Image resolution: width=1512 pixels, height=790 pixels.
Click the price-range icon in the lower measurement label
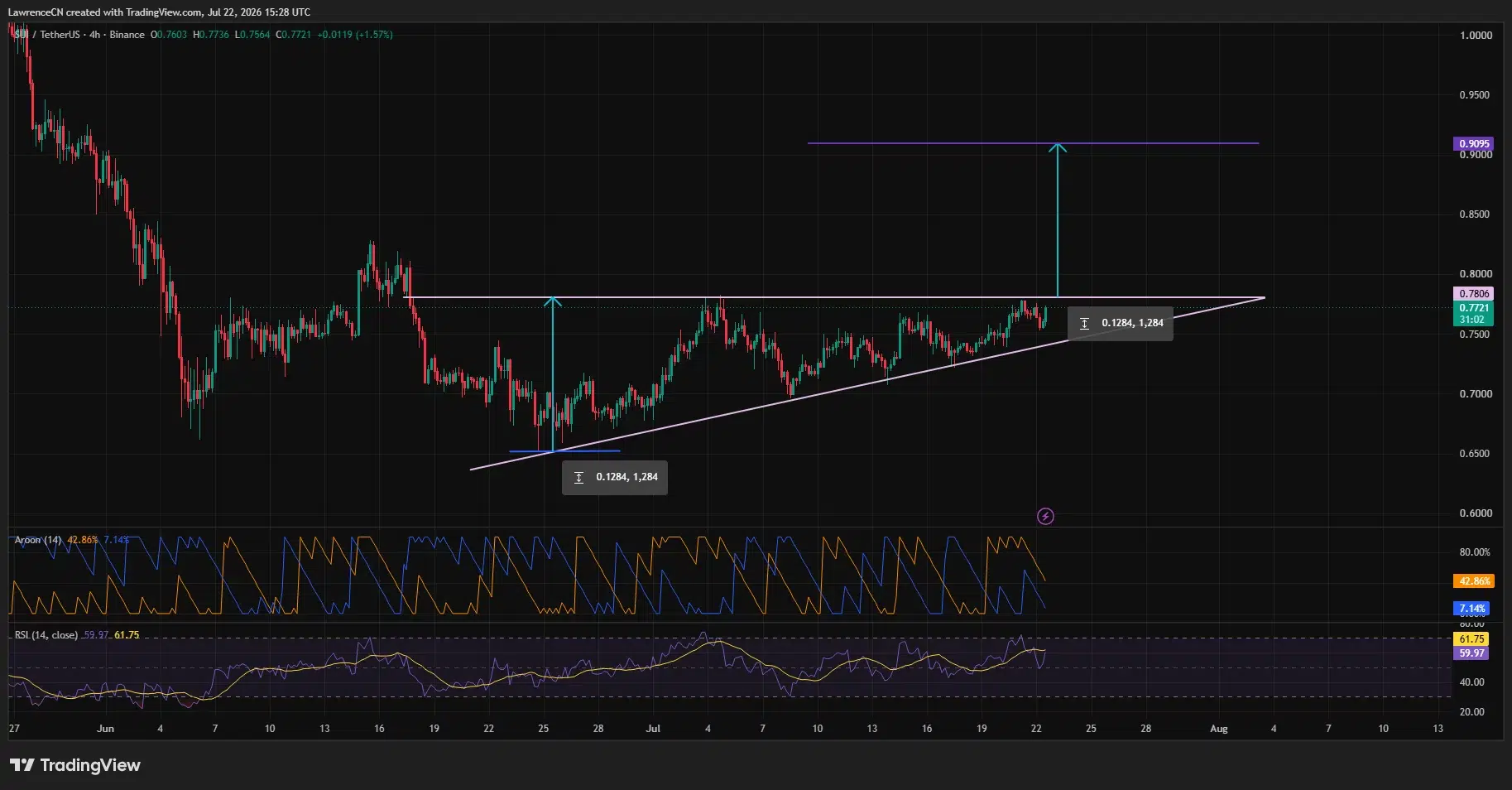point(578,477)
